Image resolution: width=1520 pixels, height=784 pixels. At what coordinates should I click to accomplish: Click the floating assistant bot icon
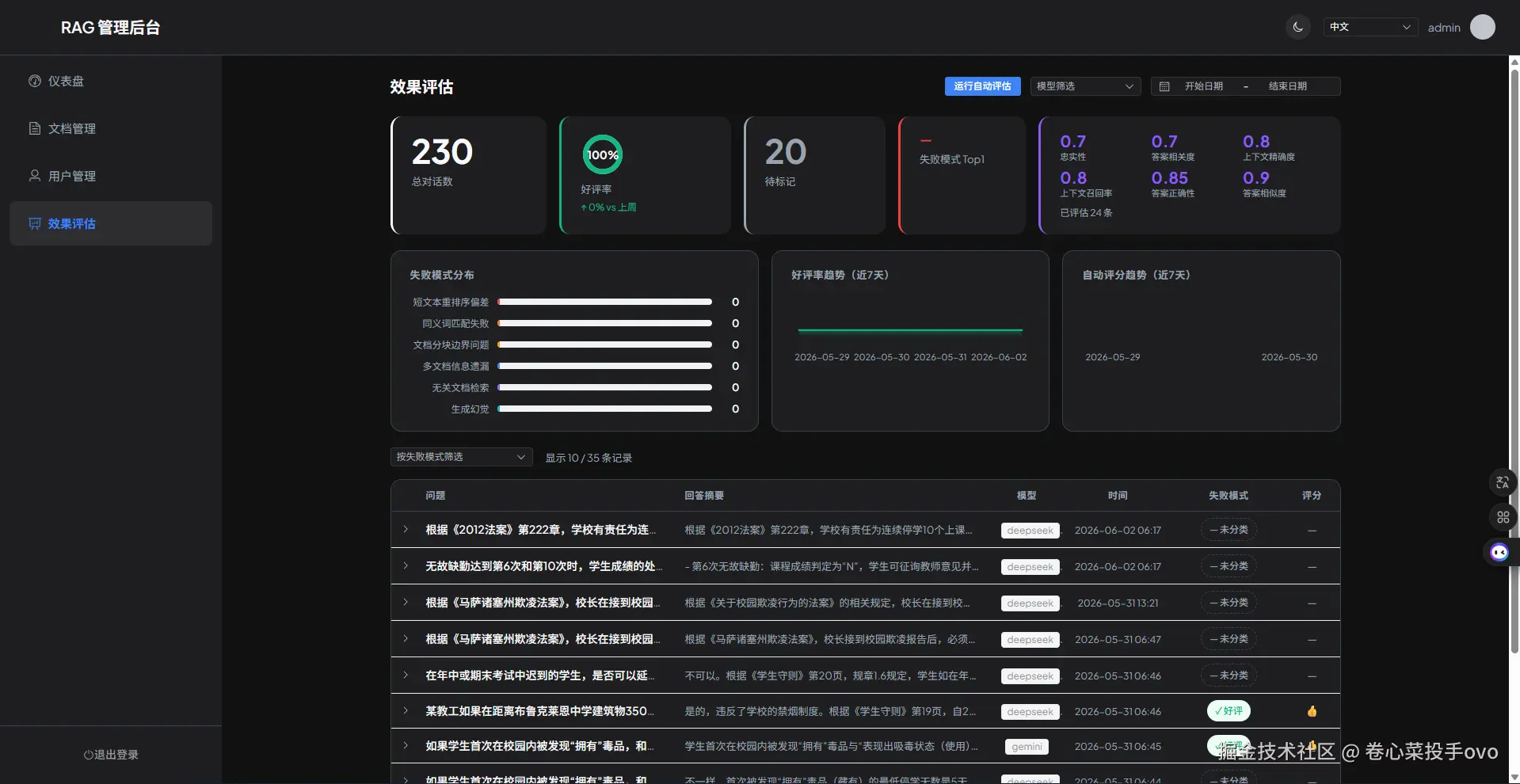pyautogui.click(x=1499, y=552)
